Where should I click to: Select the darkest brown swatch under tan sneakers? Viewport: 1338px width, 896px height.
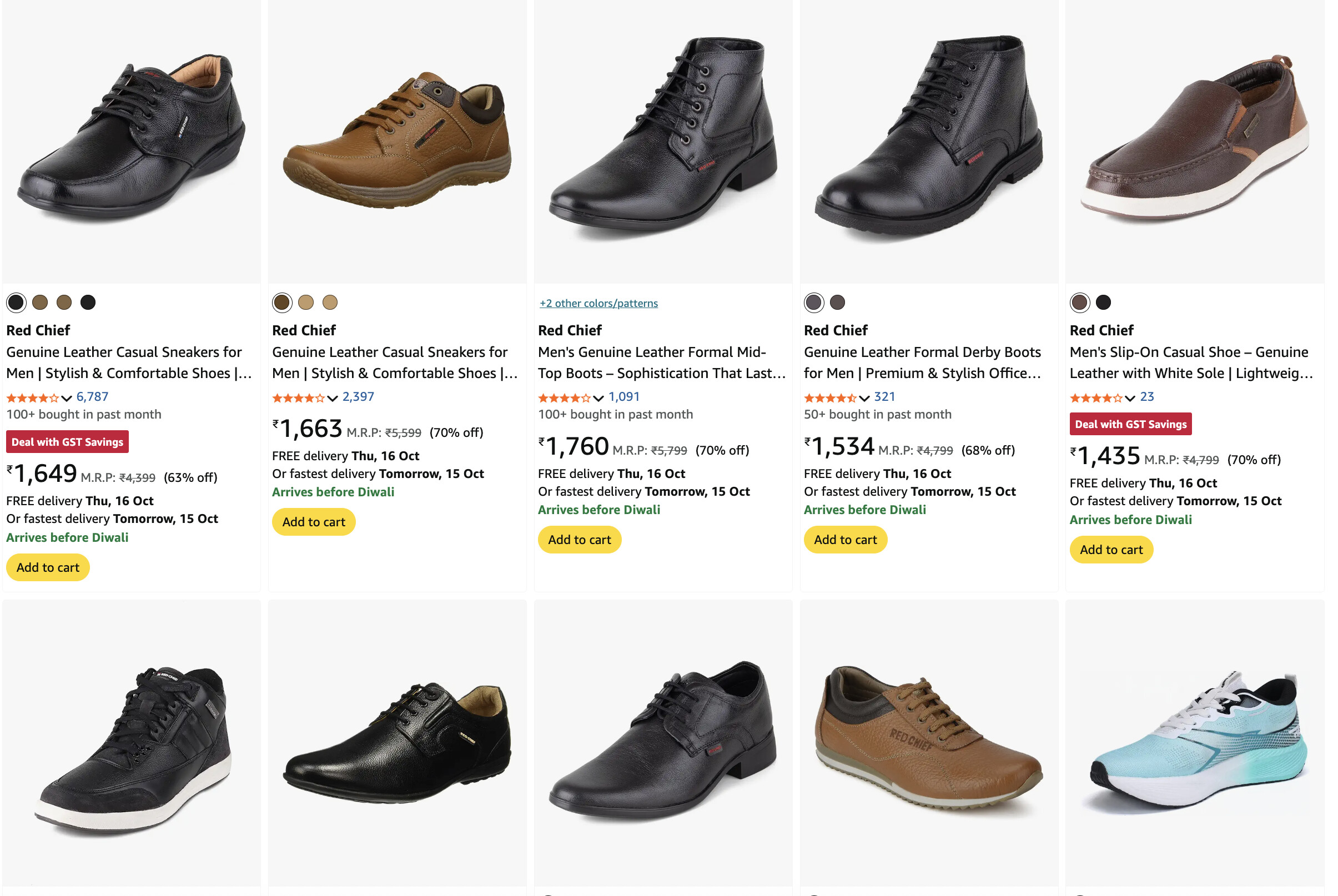pyautogui.click(x=281, y=303)
